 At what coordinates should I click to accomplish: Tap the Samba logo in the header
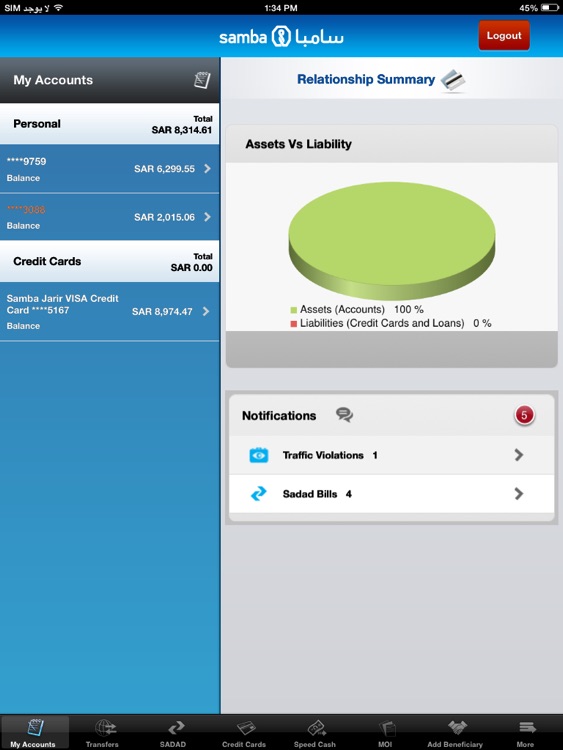coord(281,37)
